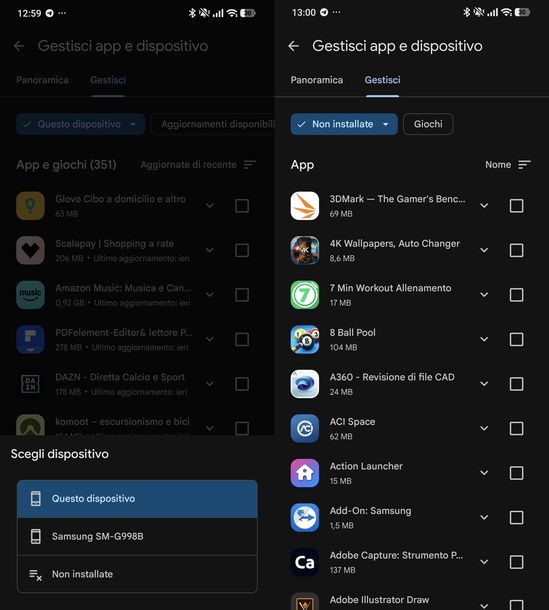Tick the A360 checkbox

516,384
